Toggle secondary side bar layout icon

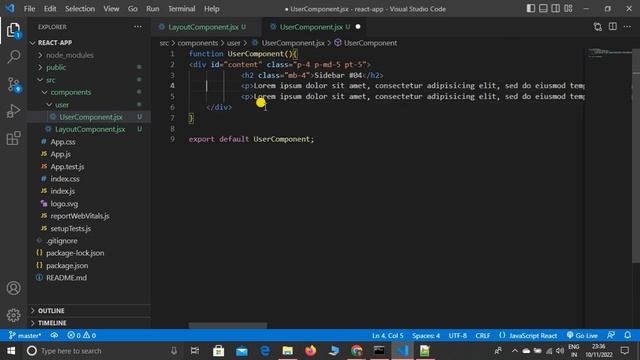[556, 9]
